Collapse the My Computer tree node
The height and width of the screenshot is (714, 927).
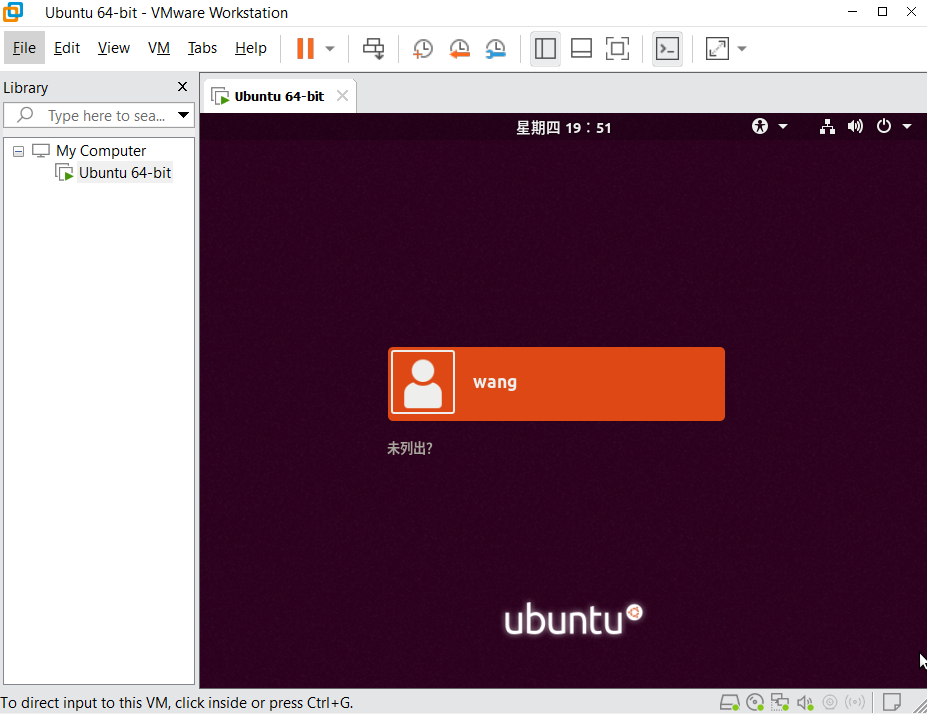click(x=18, y=151)
